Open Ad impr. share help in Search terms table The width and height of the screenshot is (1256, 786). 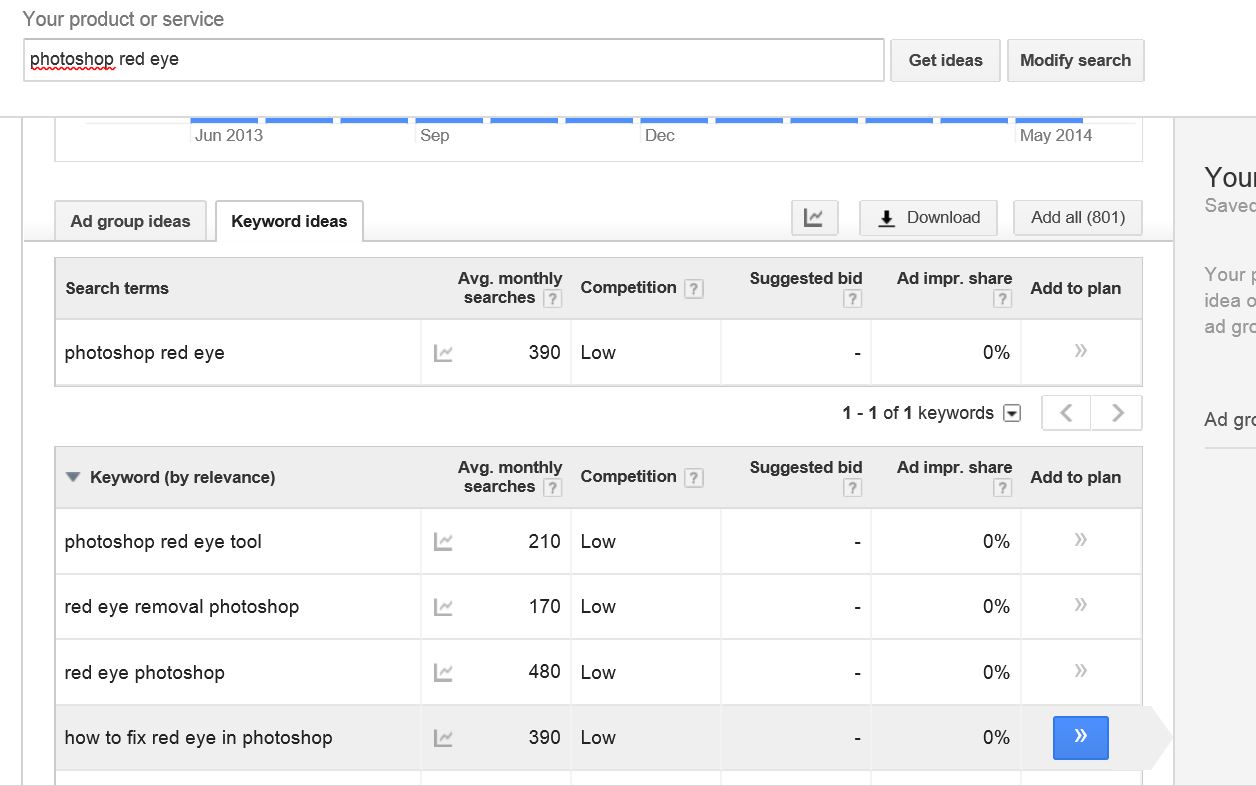[x=1002, y=299]
